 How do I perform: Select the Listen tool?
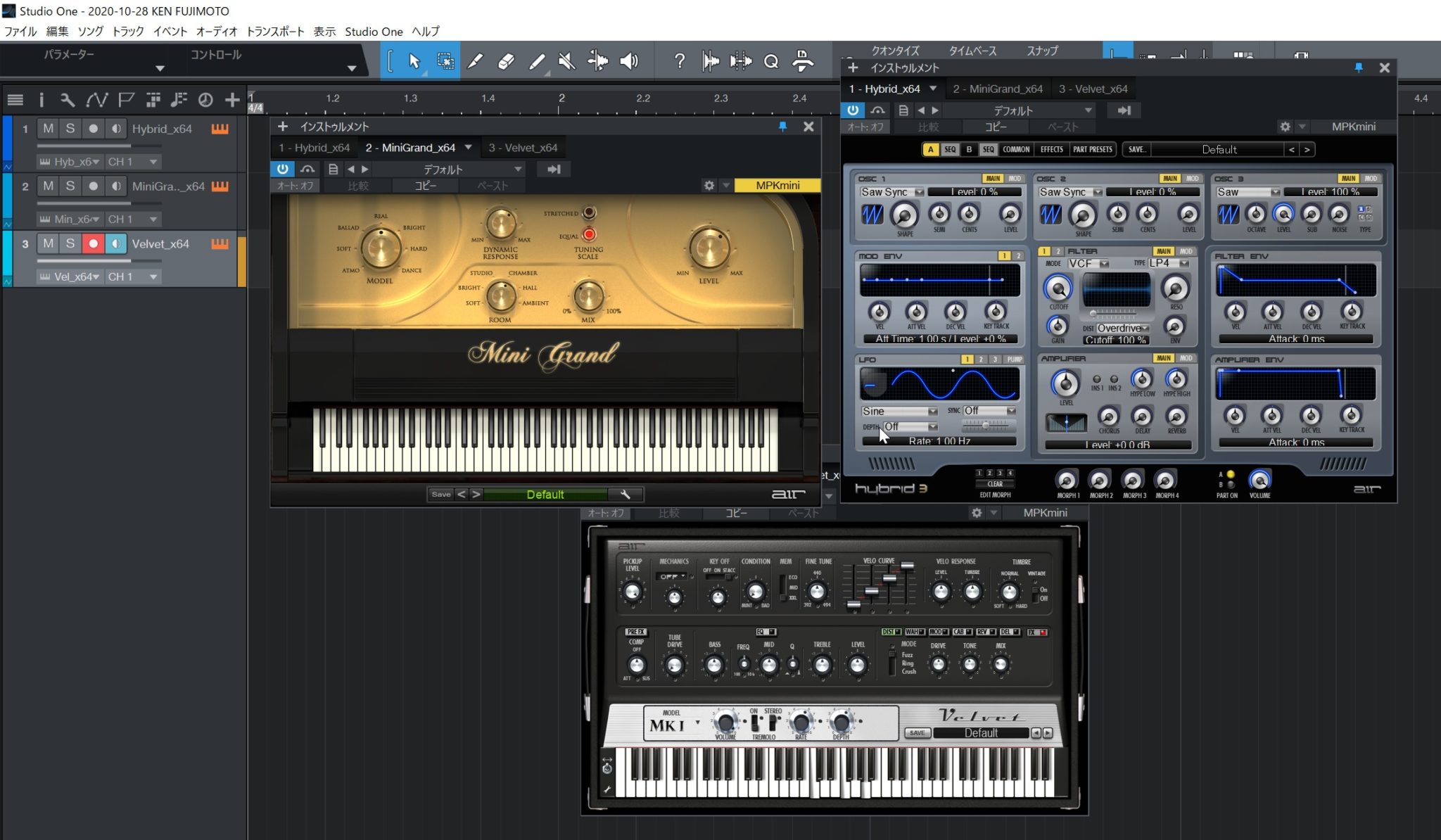pos(628,61)
